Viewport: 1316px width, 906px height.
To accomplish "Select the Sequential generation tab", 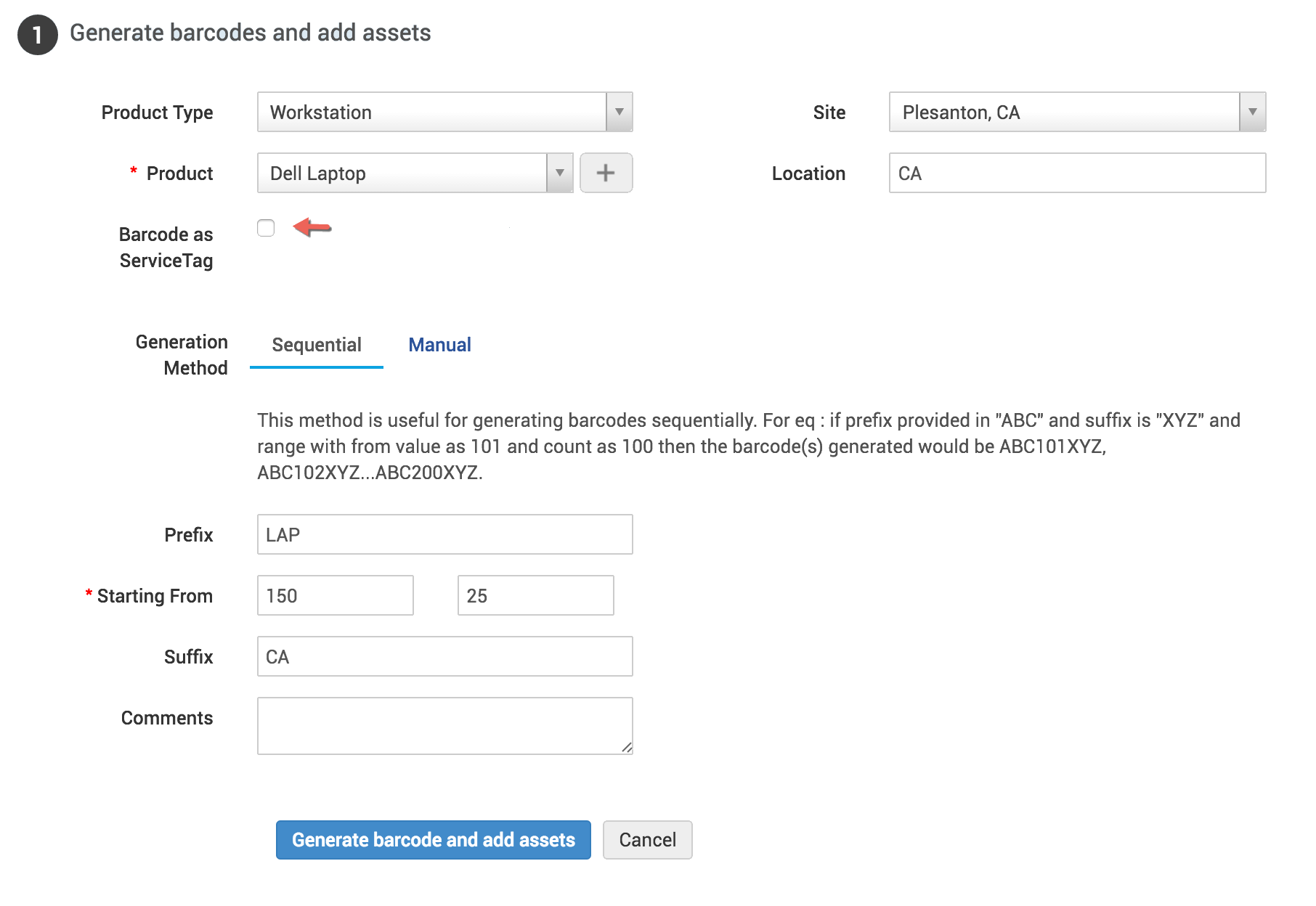I will (x=317, y=345).
